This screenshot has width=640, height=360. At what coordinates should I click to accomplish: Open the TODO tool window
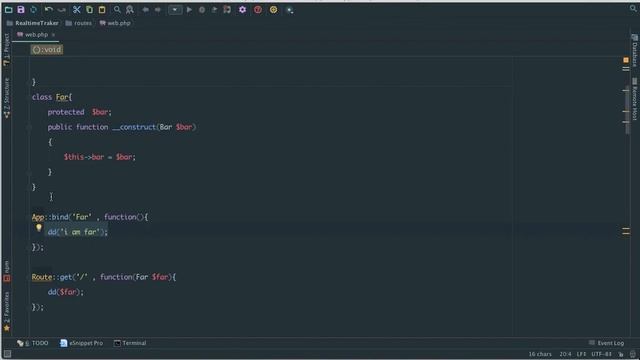(x=33, y=343)
